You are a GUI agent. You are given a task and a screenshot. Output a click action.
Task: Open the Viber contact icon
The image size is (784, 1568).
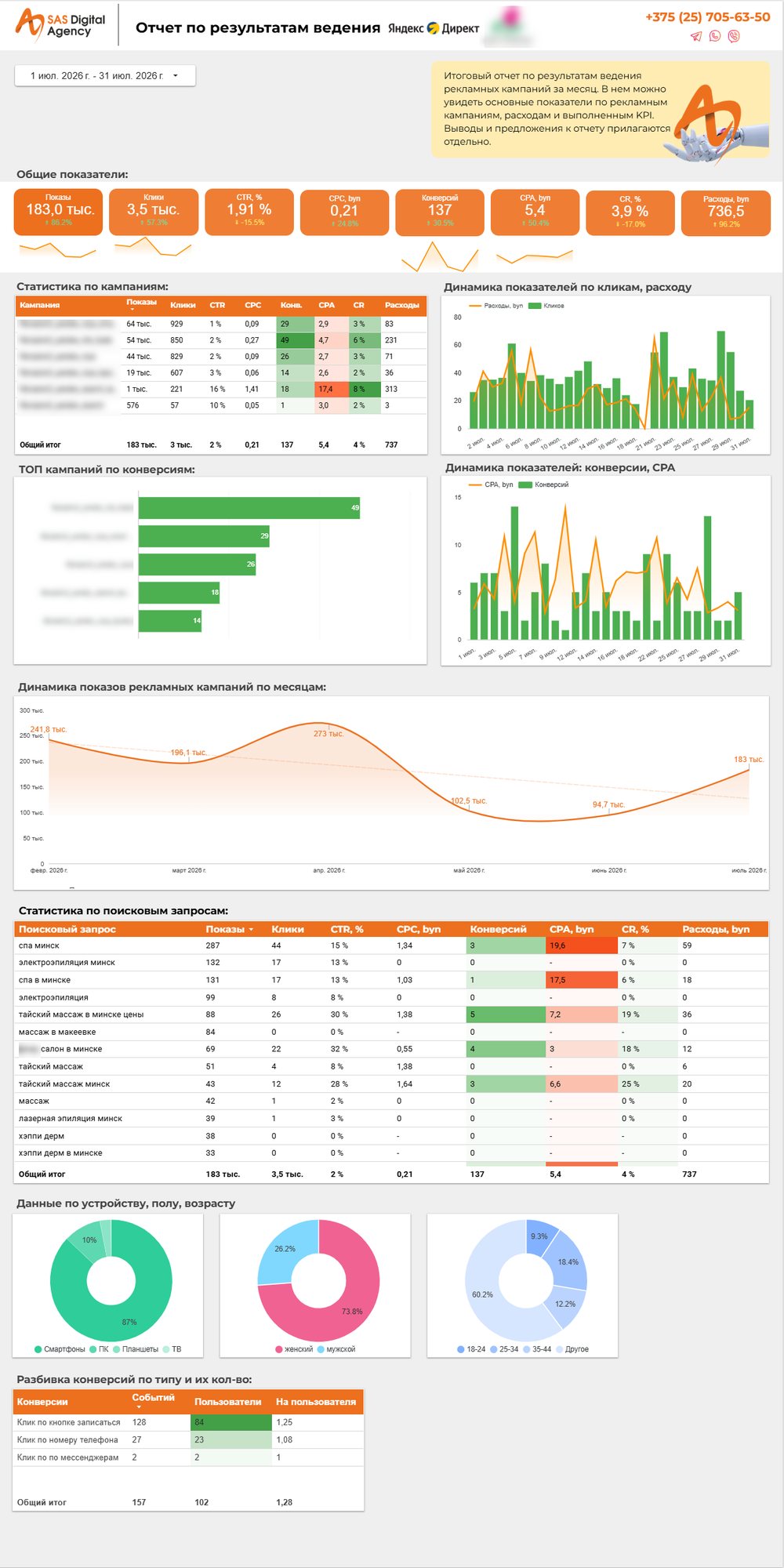point(734,36)
